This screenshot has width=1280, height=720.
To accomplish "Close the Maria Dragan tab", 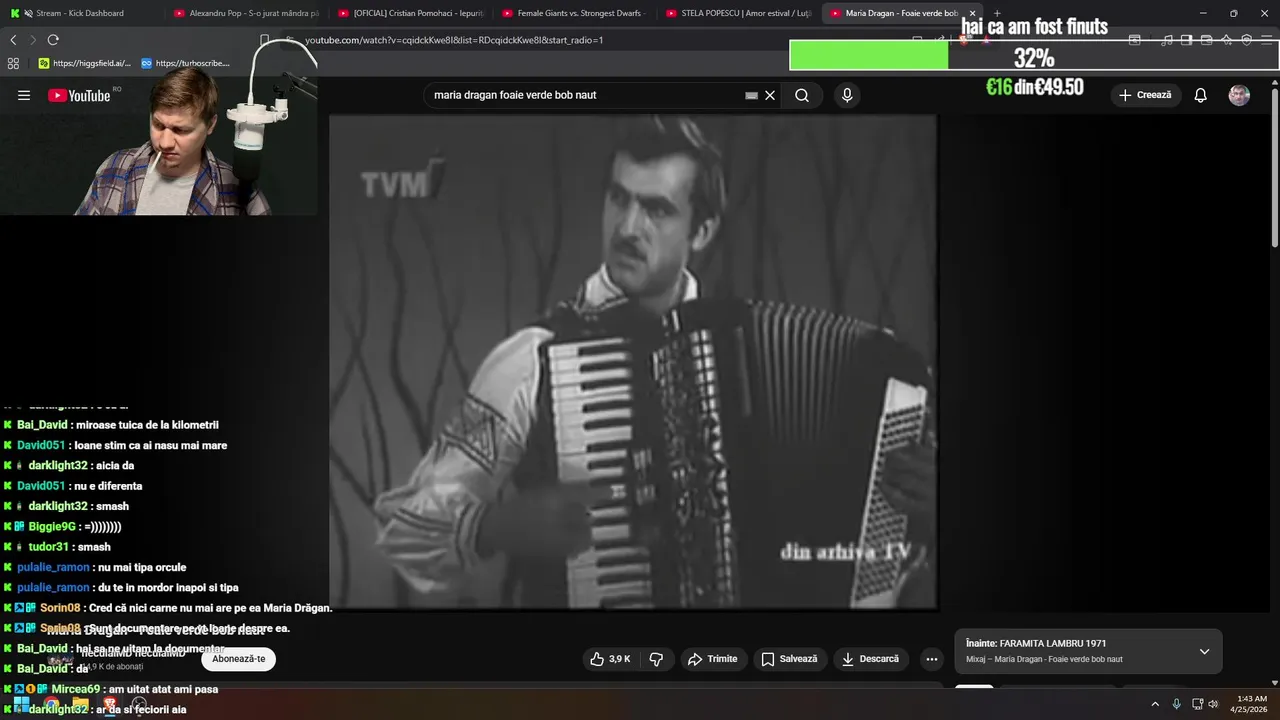I will point(972,13).
